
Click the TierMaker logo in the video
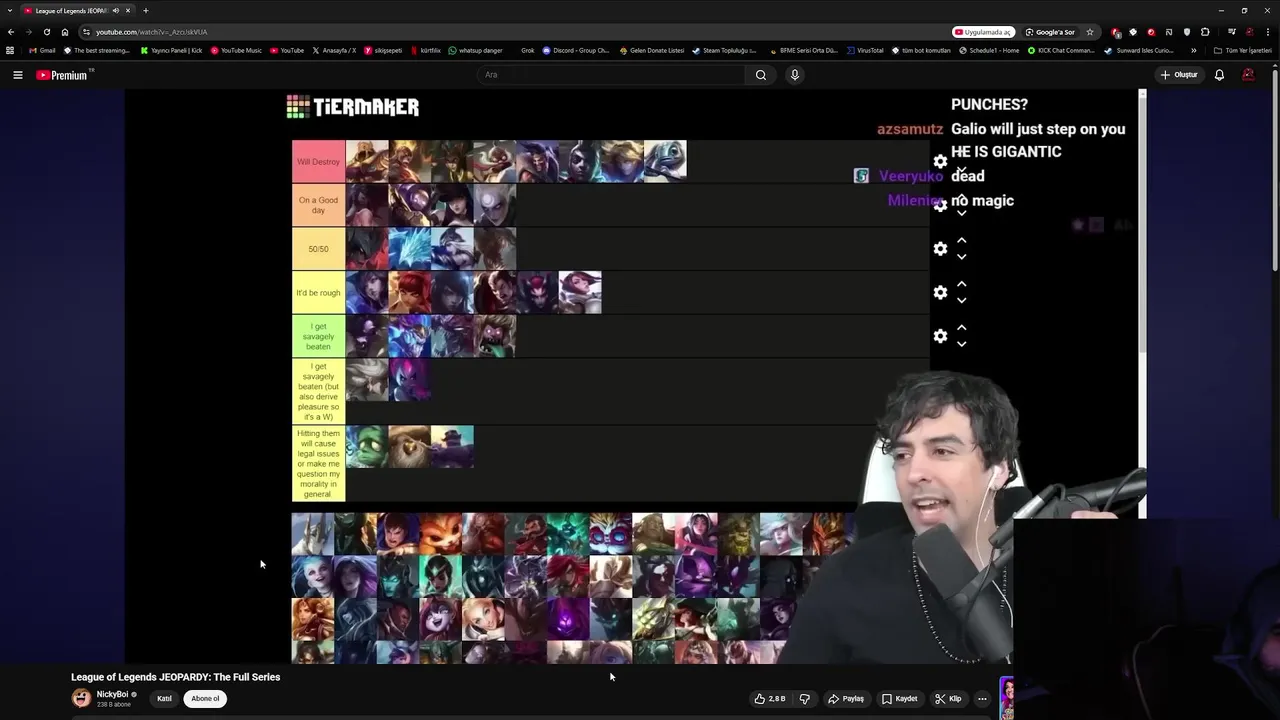coord(353,107)
